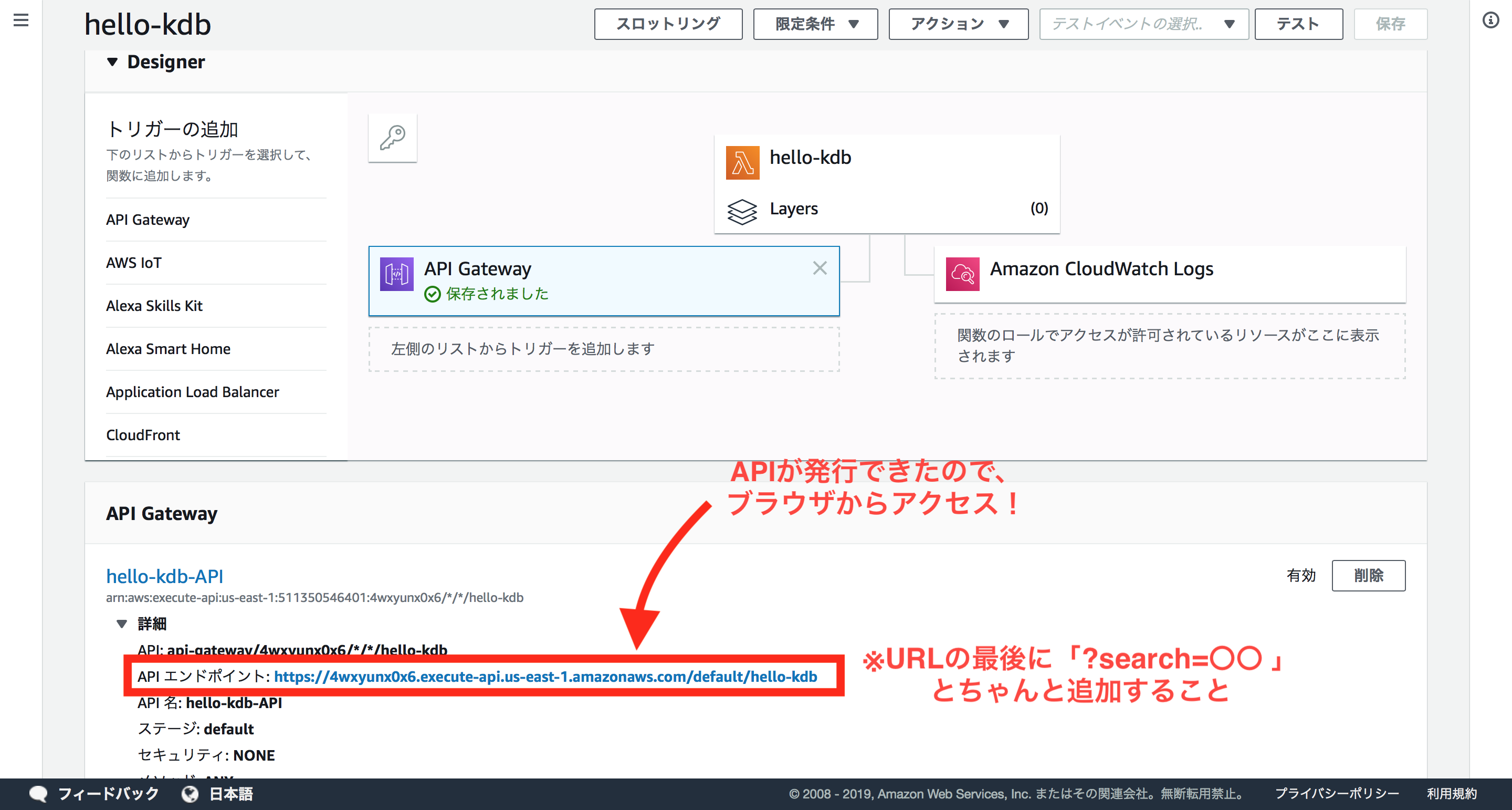
Task: Click the テスト button
Action: pos(1298,24)
